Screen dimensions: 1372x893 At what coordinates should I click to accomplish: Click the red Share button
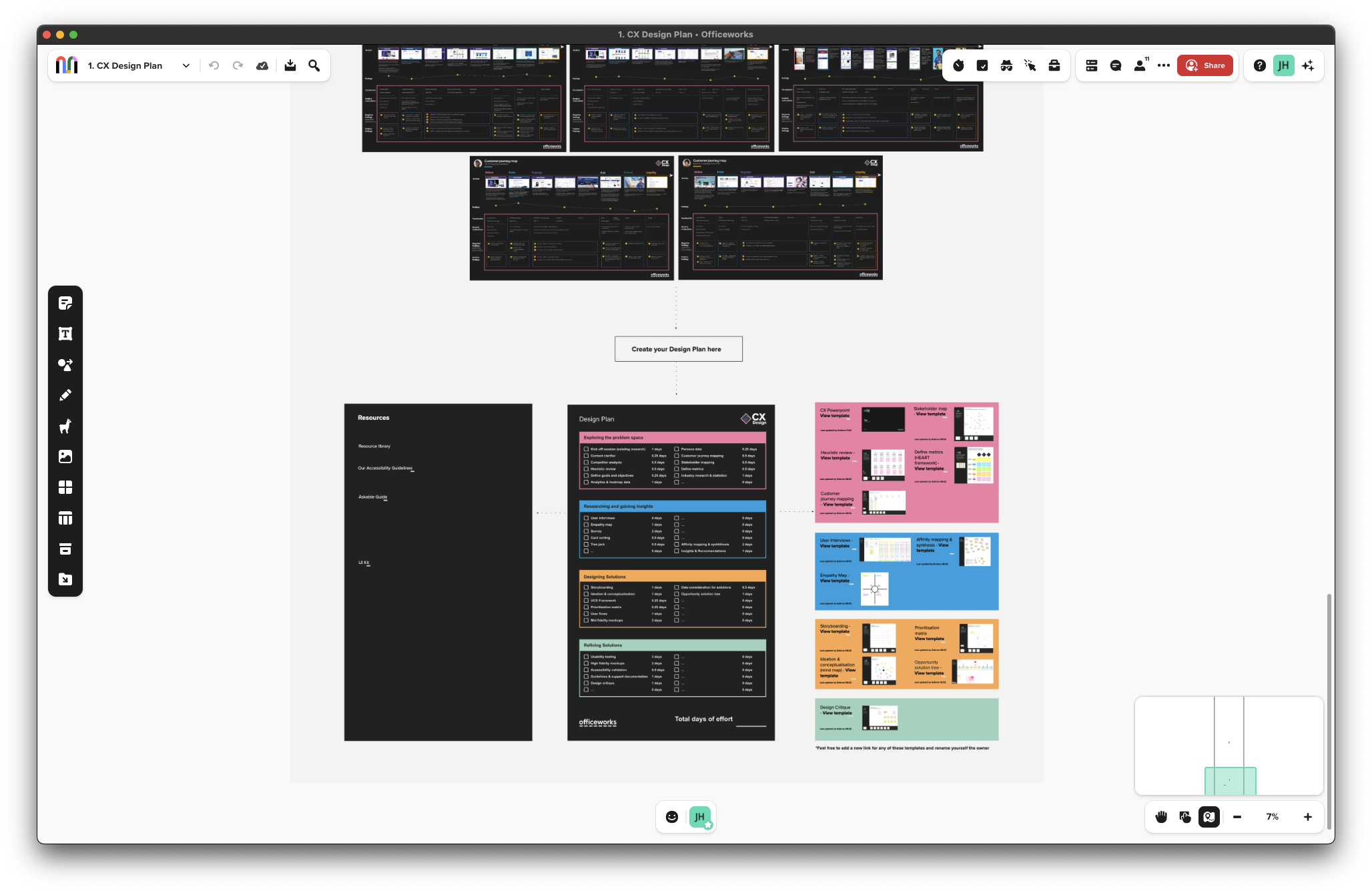[x=1205, y=65]
